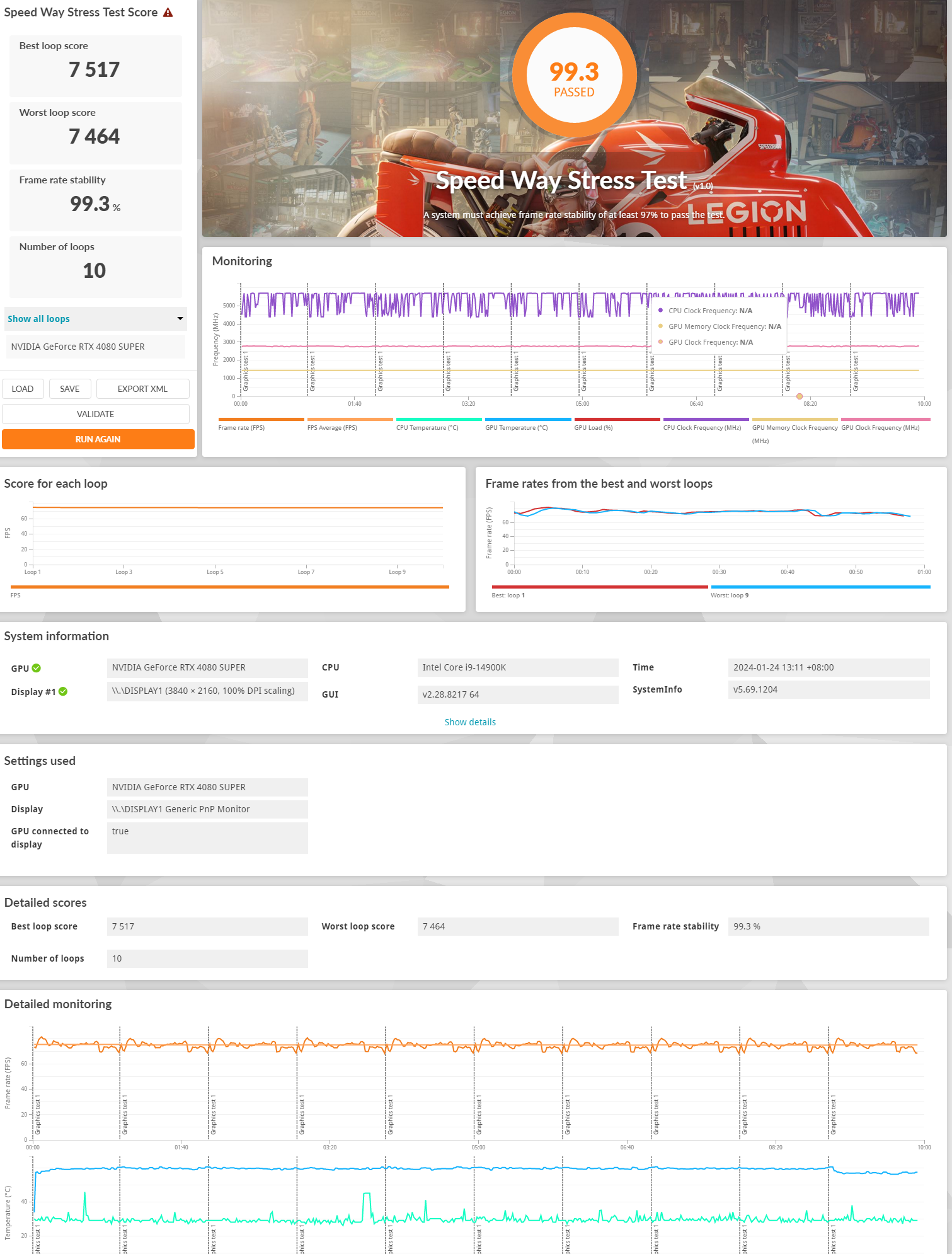This screenshot has height=1254, width=952.
Task: Click the Settings used section heading
Action: click(40, 761)
